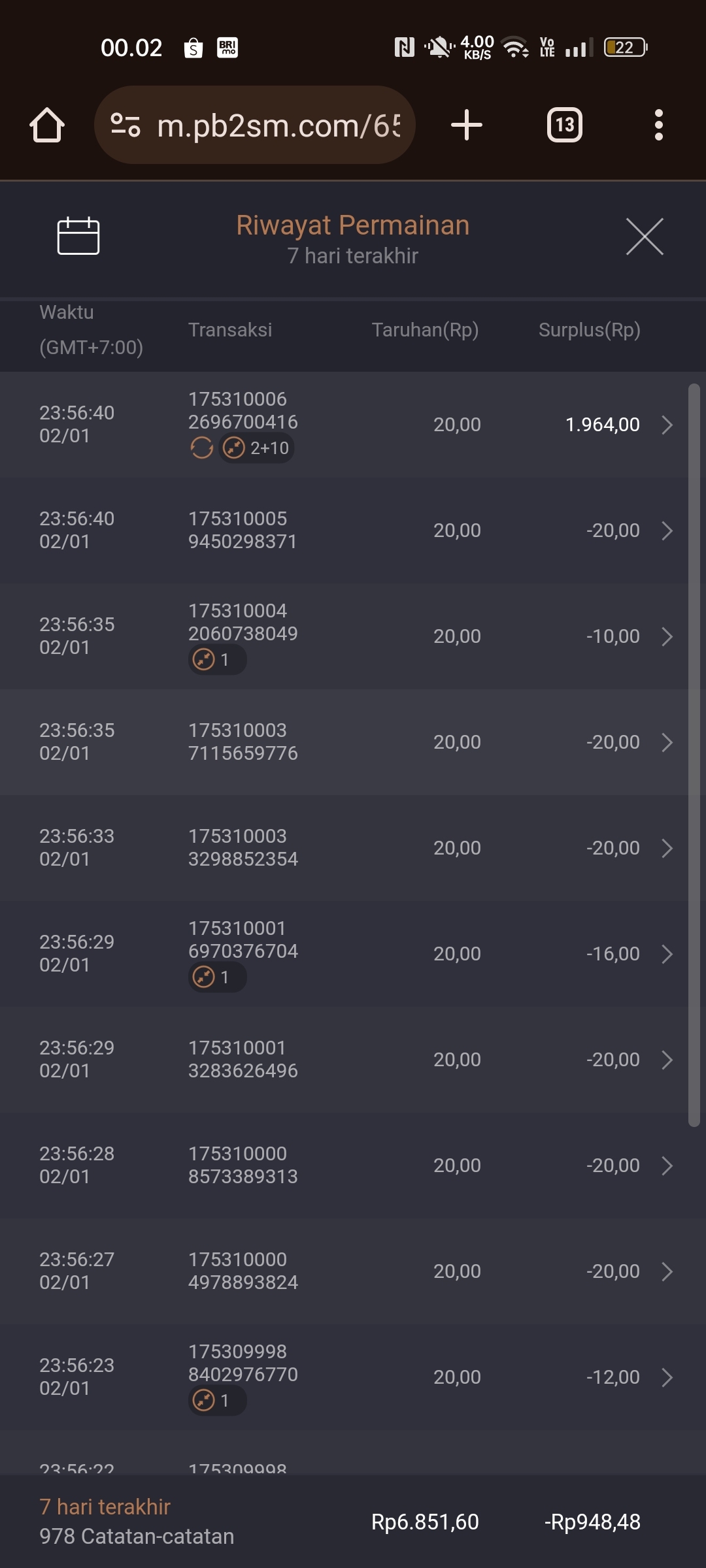The image size is (706, 1568).
Task: Click the m.pb2sm.com address bar
Action: click(x=278, y=125)
